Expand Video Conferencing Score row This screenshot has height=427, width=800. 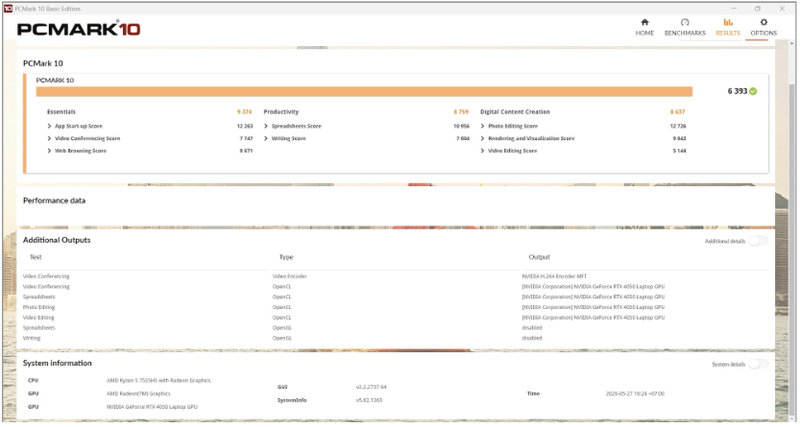49,138
